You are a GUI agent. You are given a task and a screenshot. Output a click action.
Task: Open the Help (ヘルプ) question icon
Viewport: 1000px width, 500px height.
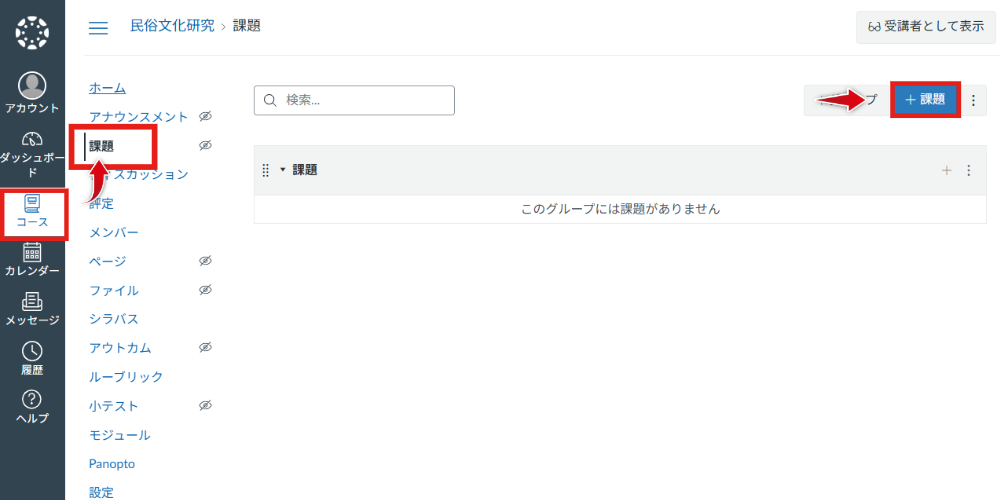click(x=32, y=400)
